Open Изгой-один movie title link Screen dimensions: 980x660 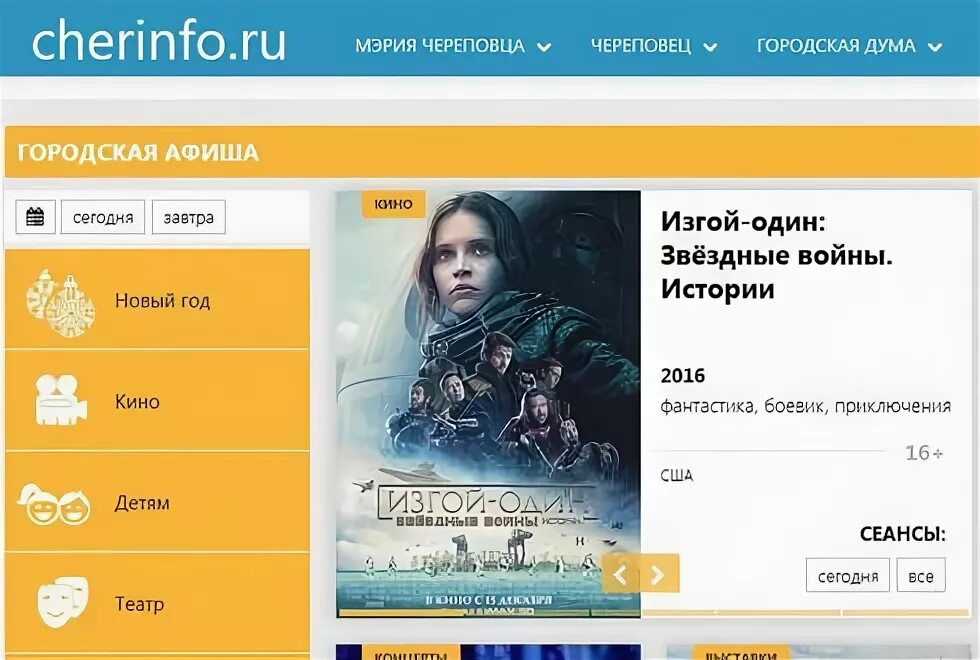pyautogui.click(x=776, y=255)
